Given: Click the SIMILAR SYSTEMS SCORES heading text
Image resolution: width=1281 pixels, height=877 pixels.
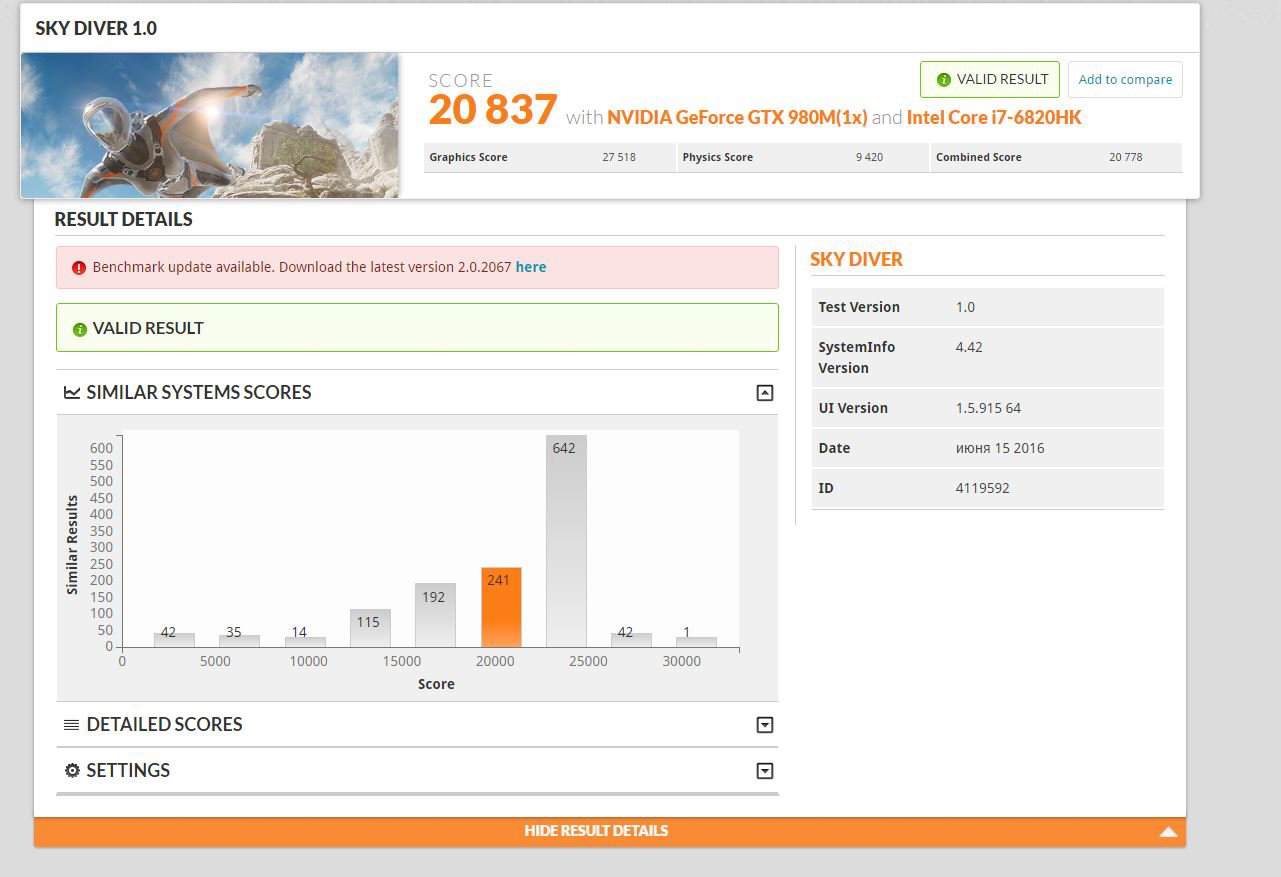Looking at the screenshot, I should pos(199,393).
